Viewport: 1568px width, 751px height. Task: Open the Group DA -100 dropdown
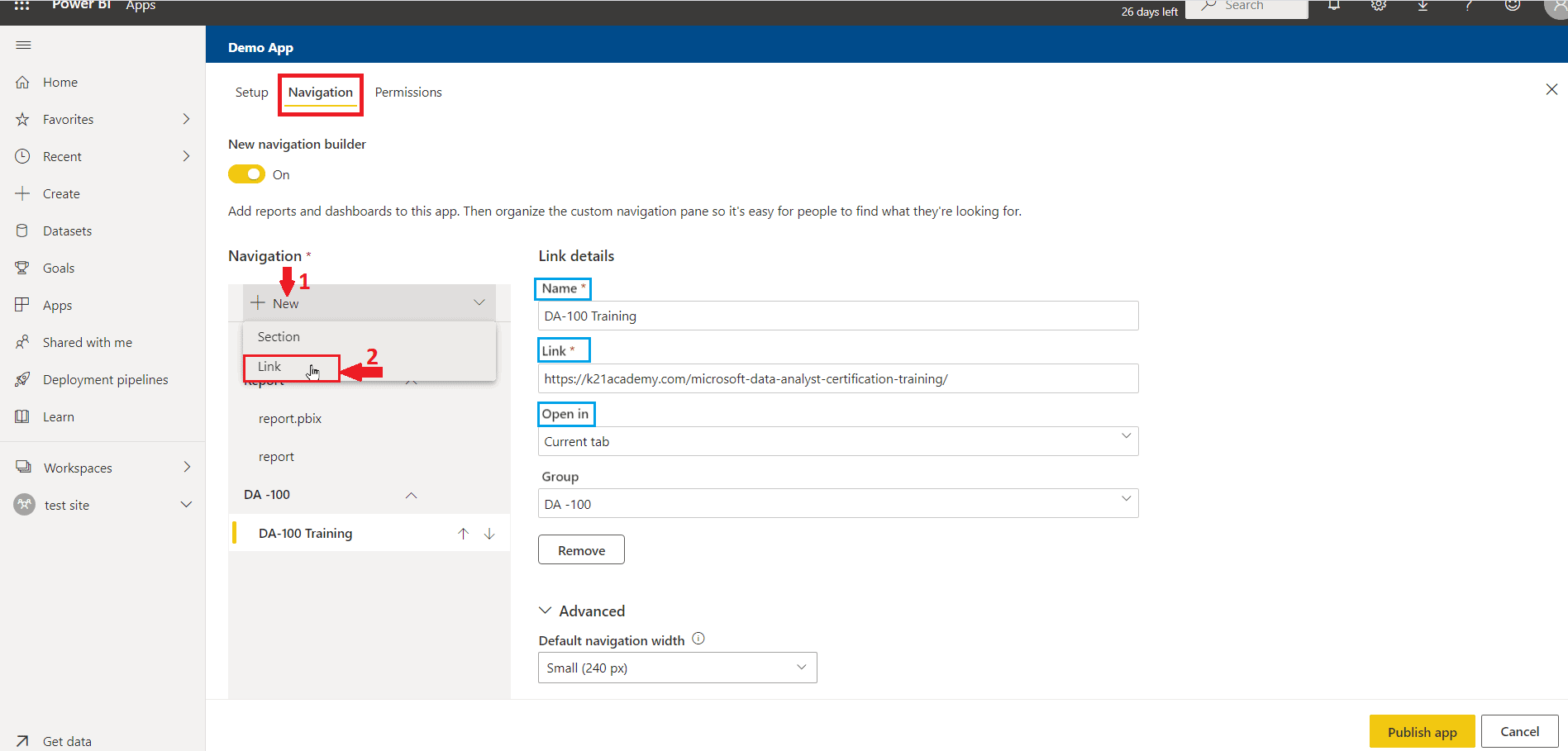(x=837, y=503)
